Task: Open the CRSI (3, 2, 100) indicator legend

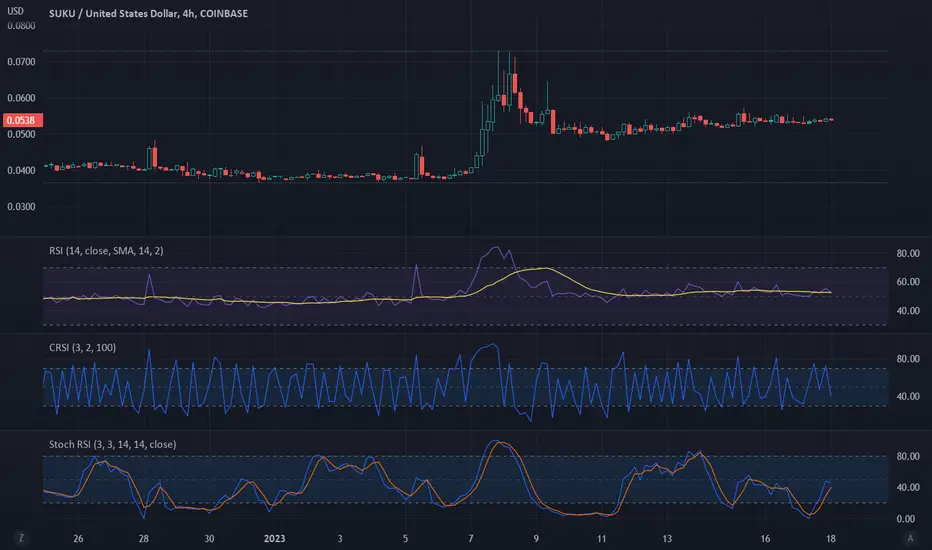Action: point(82,348)
